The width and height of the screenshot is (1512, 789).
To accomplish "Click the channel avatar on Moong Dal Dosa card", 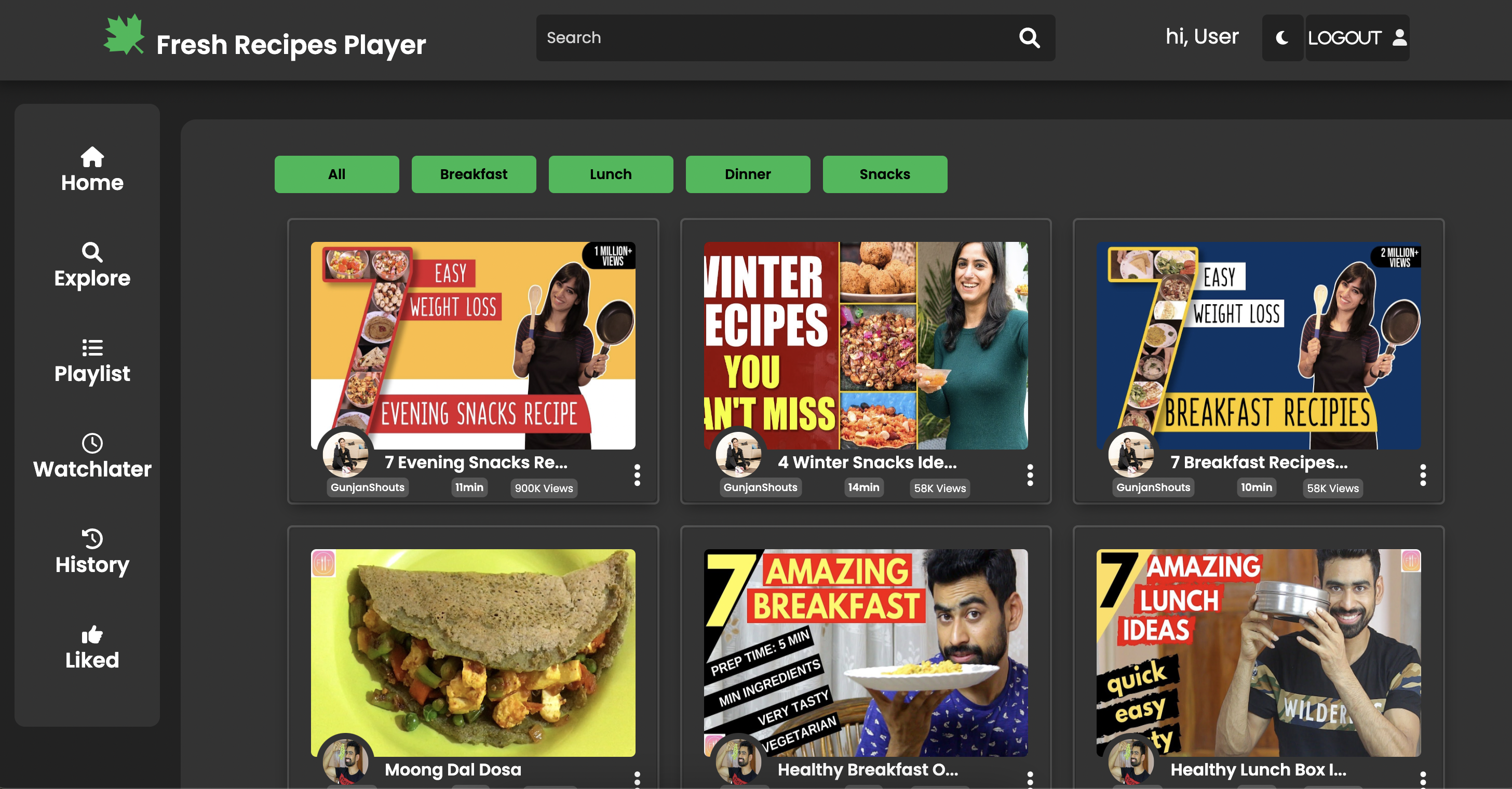I will pos(345,761).
